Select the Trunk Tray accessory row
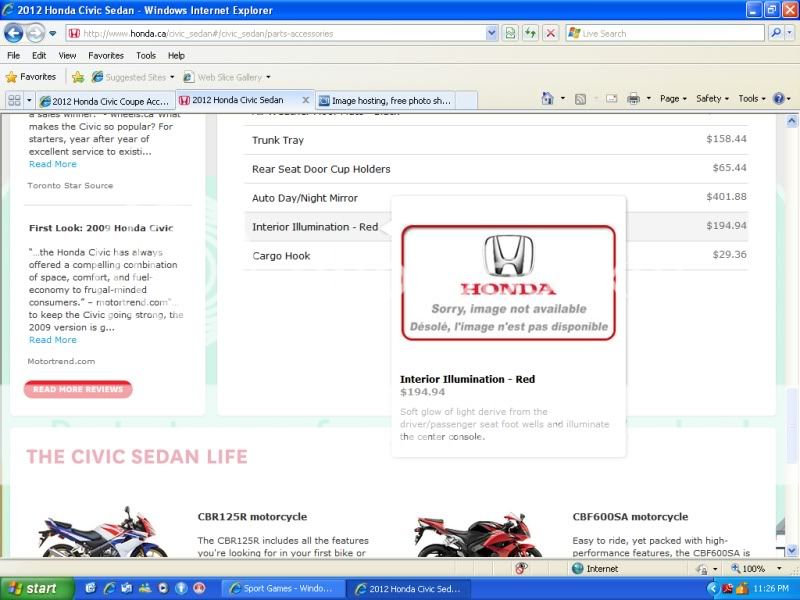This screenshot has height=600, width=800. [496, 140]
